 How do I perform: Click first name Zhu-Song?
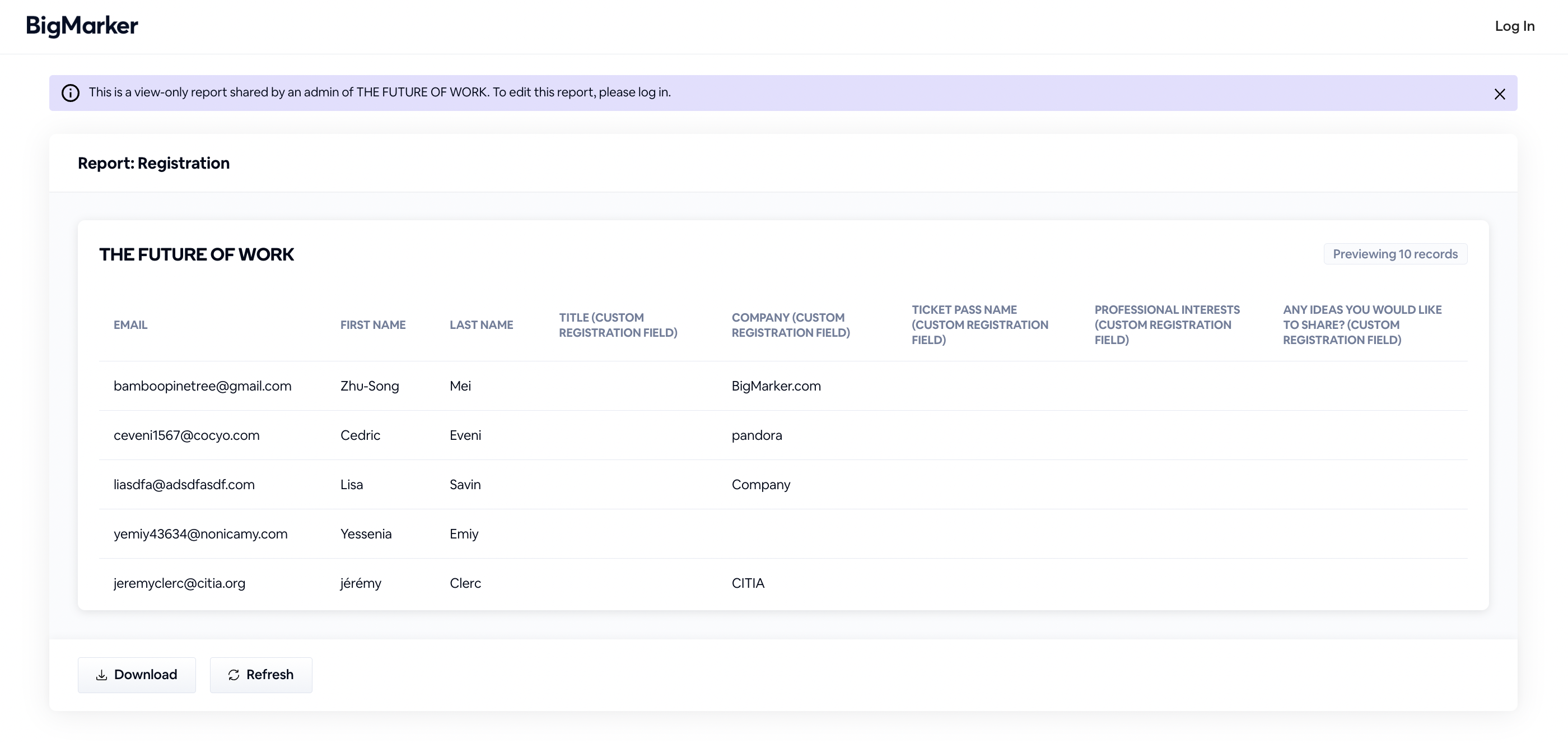(x=370, y=386)
